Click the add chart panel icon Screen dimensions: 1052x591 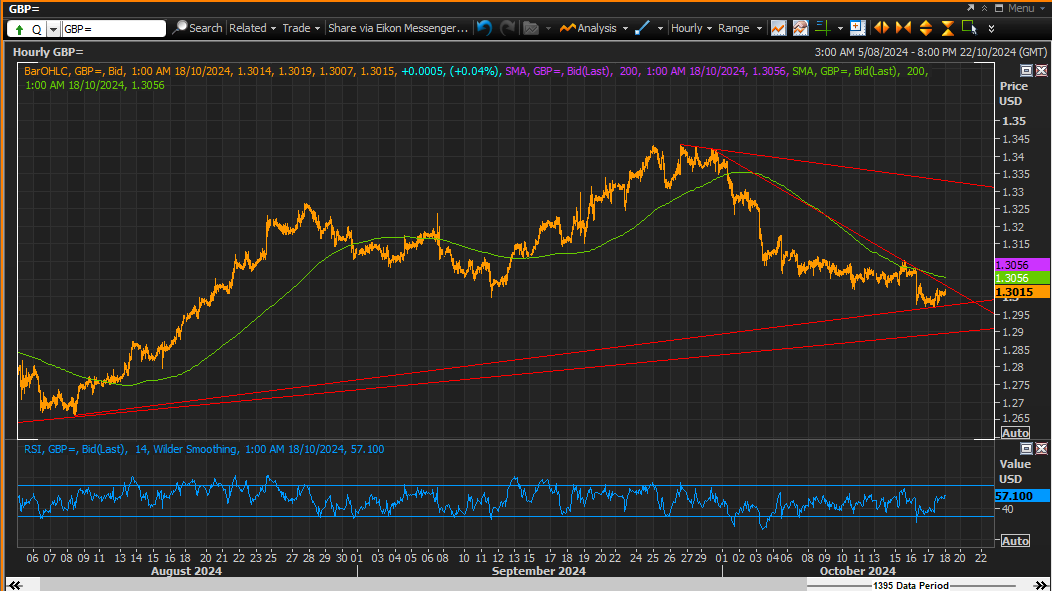coord(857,28)
